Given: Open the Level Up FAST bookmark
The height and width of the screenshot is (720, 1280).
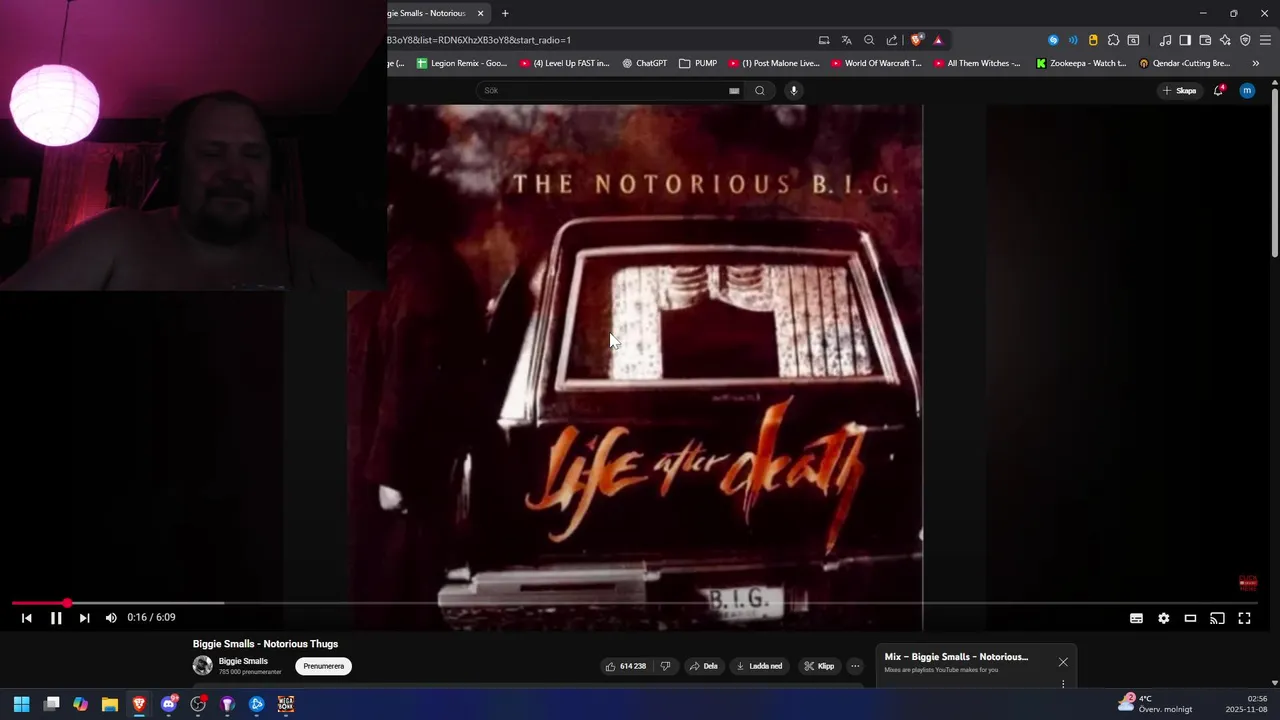Looking at the screenshot, I should pos(565,63).
